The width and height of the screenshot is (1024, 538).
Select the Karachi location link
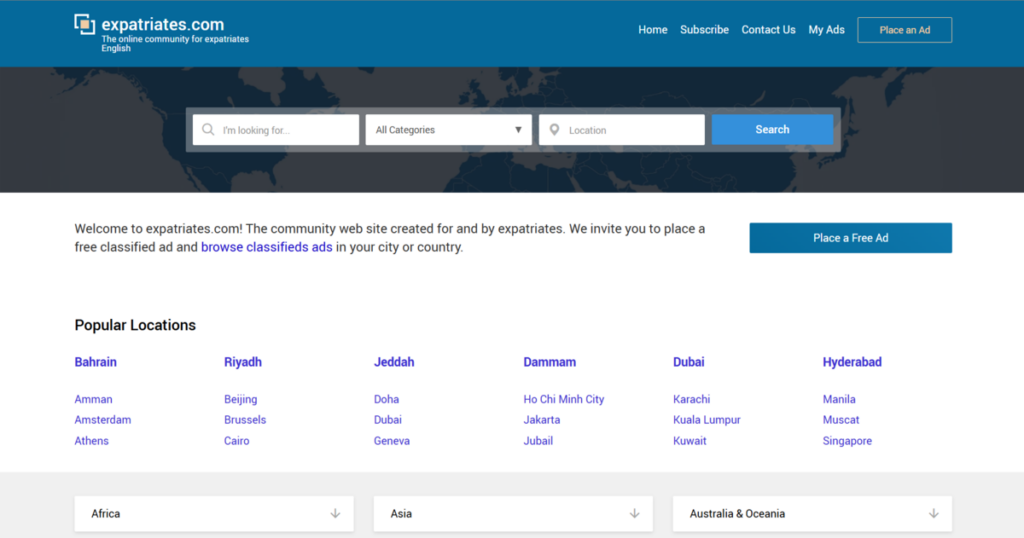tap(692, 399)
